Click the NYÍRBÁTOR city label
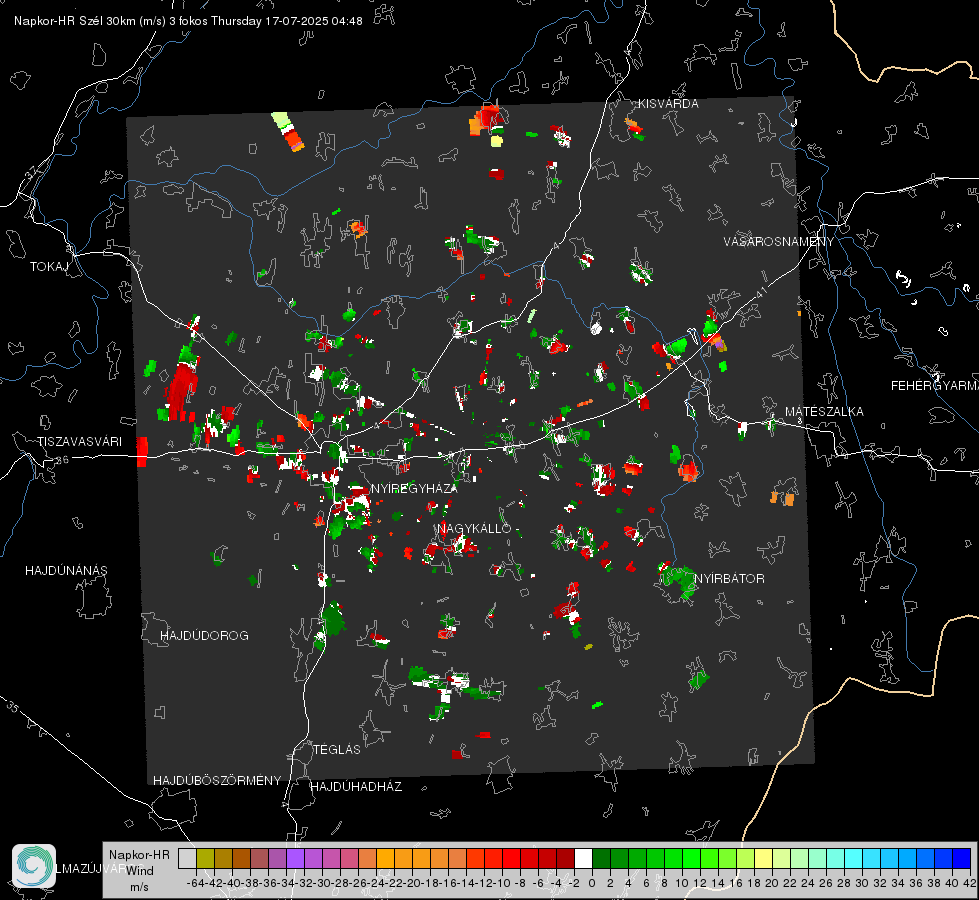The image size is (979, 900). tap(729, 578)
